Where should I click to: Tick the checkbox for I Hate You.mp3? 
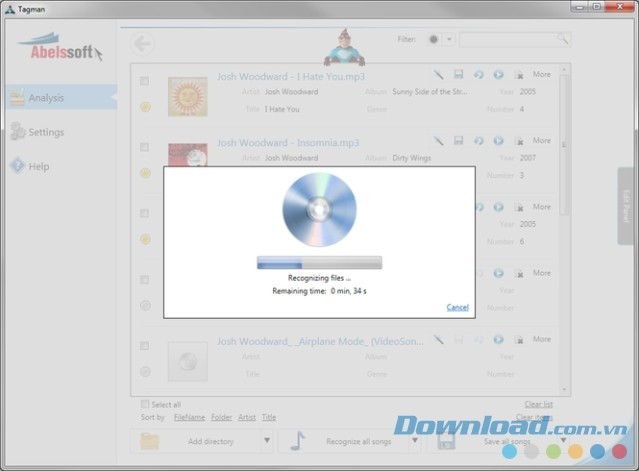[145, 80]
